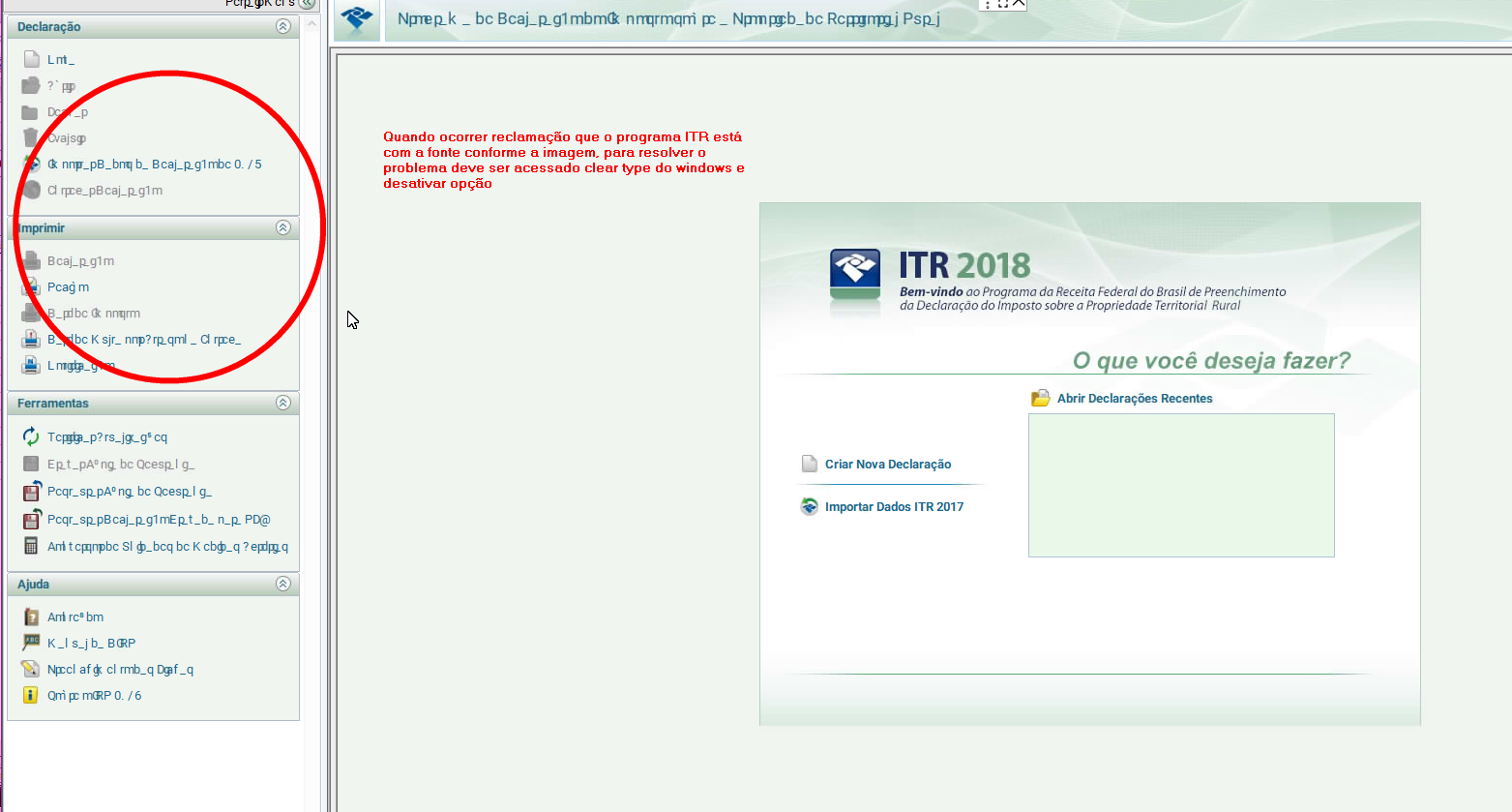The image size is (1512, 812).
Task: Click the trash can icon for Excluir
Action: (x=31, y=137)
